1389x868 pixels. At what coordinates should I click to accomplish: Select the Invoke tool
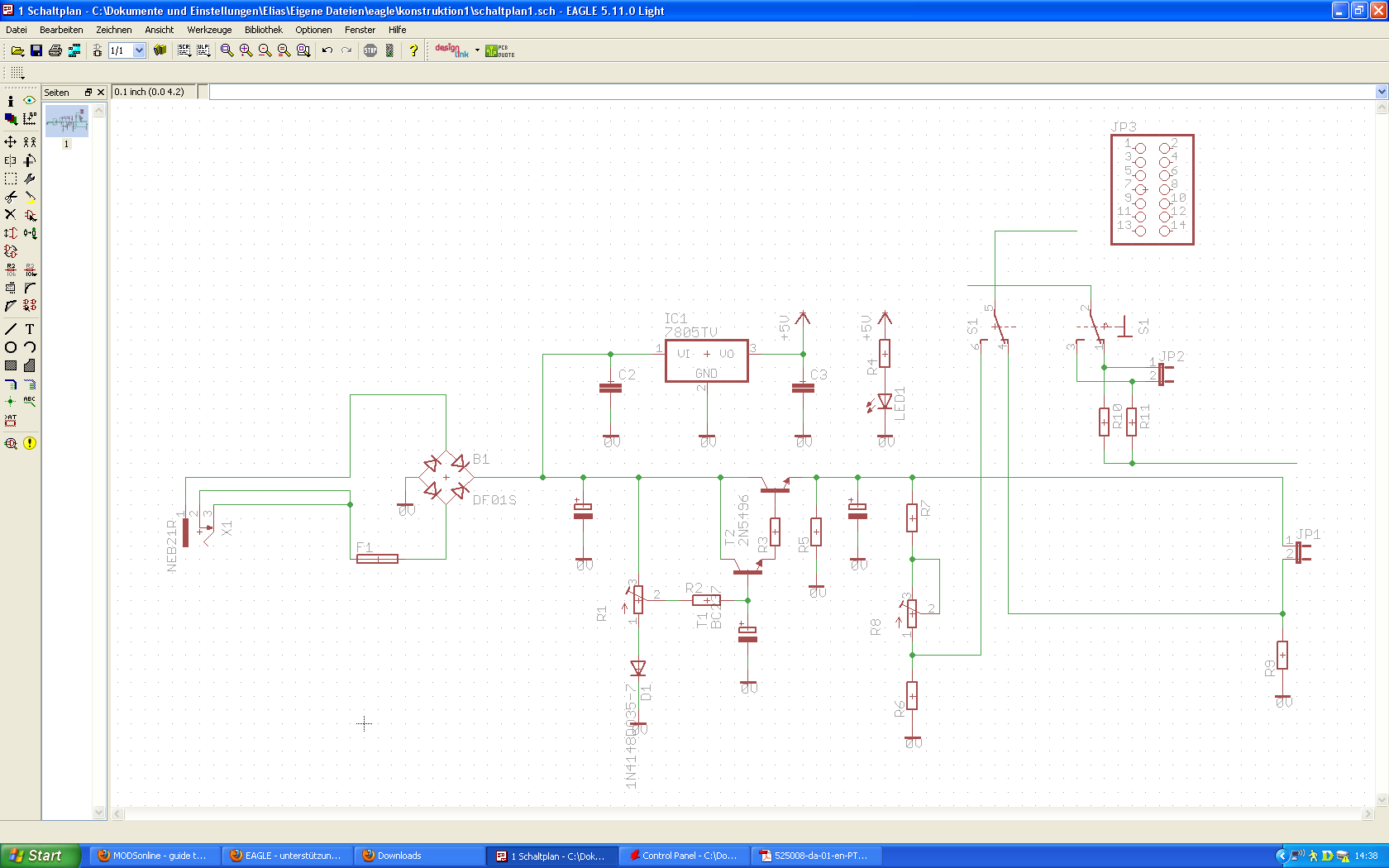[30, 306]
